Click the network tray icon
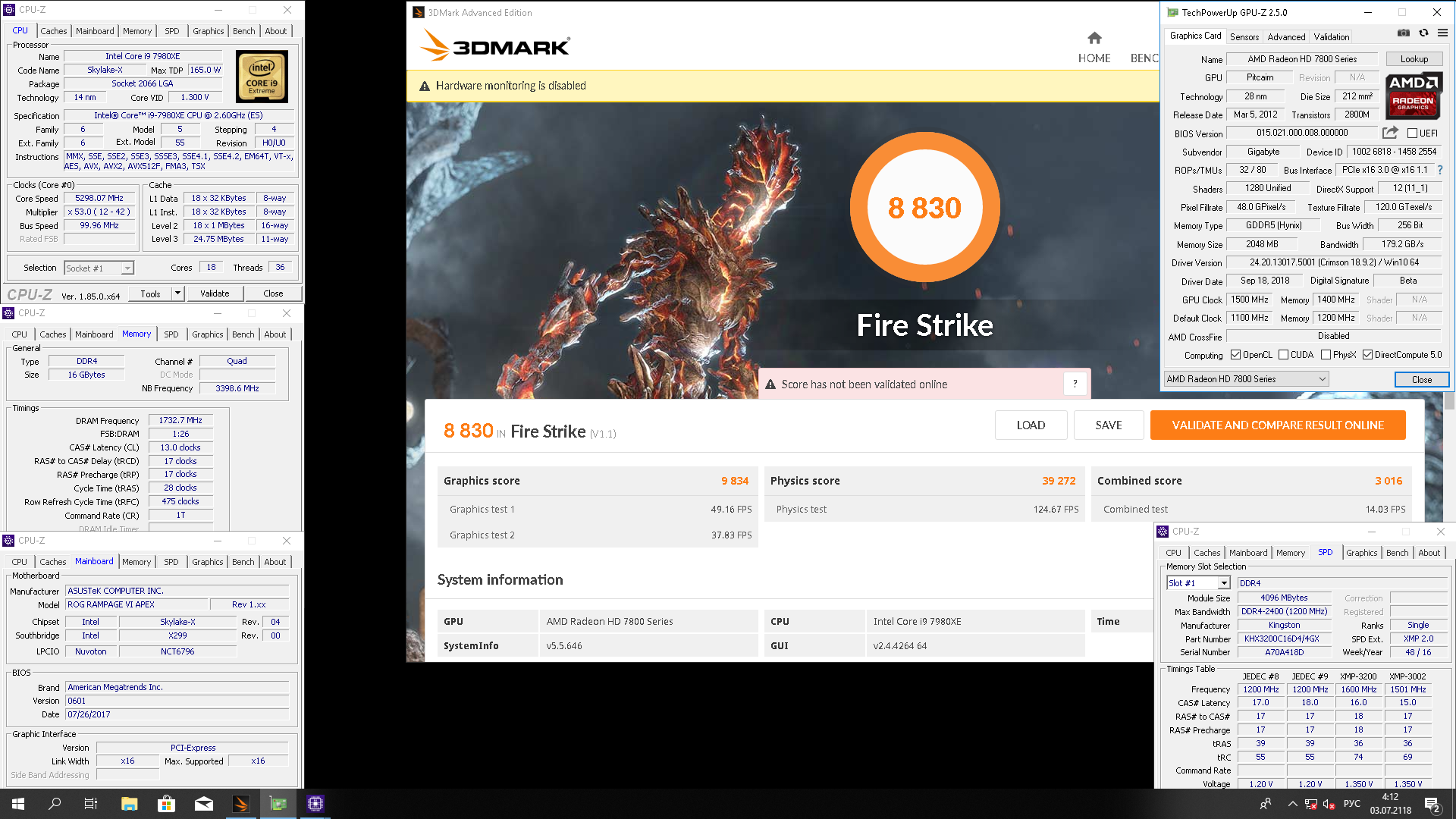The image size is (1456, 819). [1311, 804]
